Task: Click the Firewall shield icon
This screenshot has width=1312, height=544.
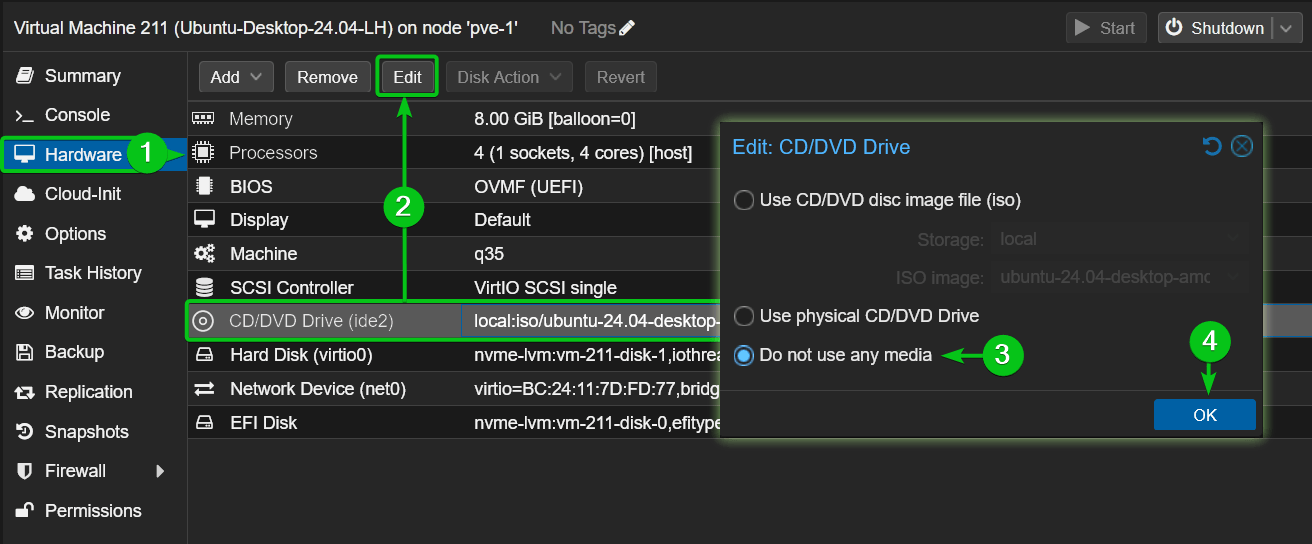Action: (25, 471)
